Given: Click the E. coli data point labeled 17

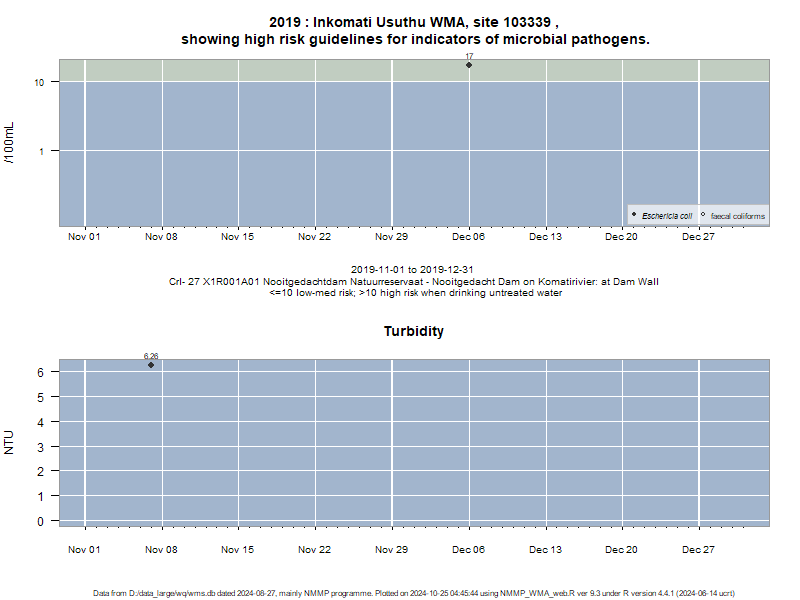Looking at the screenshot, I should pyautogui.click(x=469, y=65).
